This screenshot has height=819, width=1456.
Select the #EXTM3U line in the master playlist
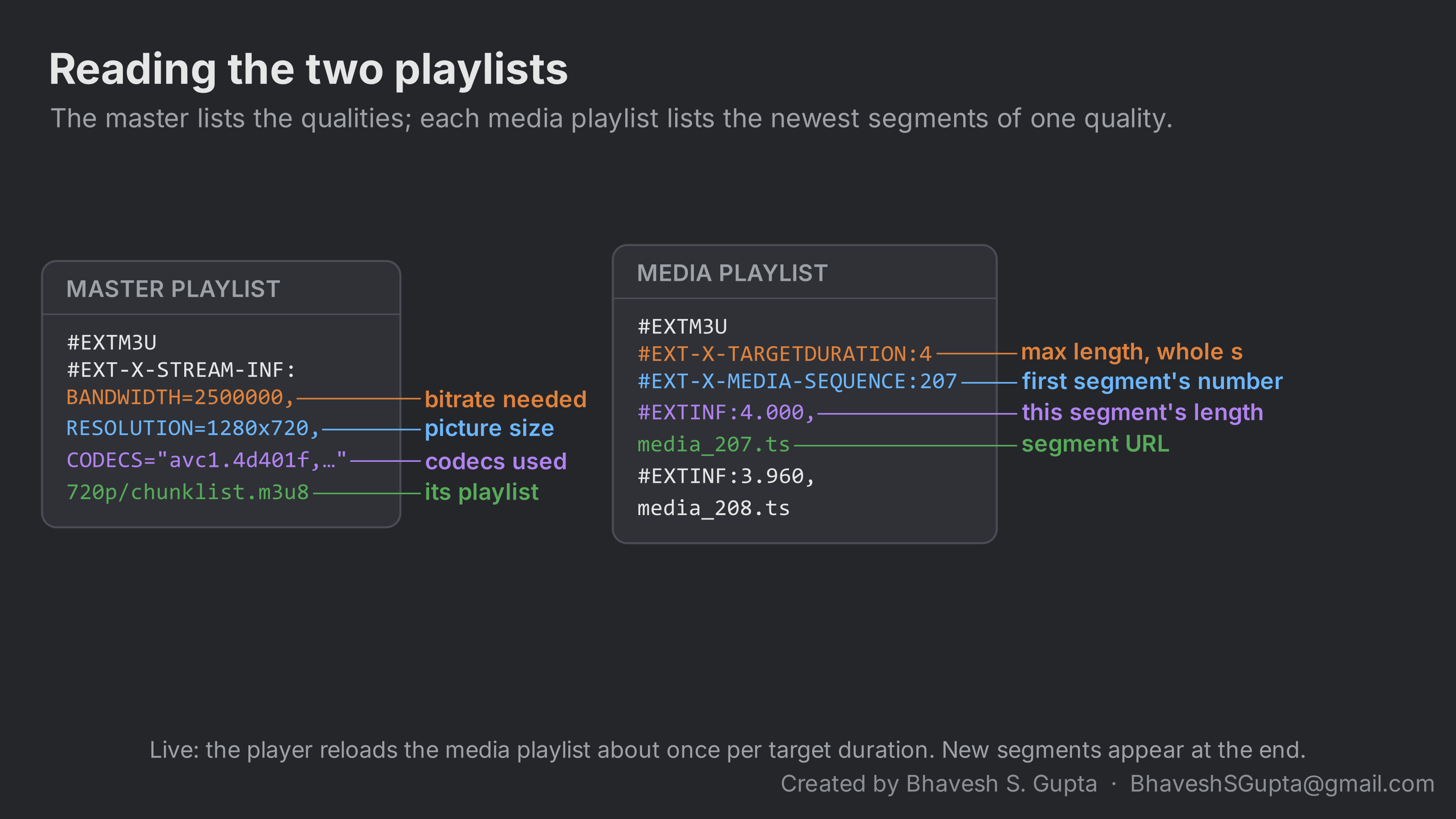(111, 343)
